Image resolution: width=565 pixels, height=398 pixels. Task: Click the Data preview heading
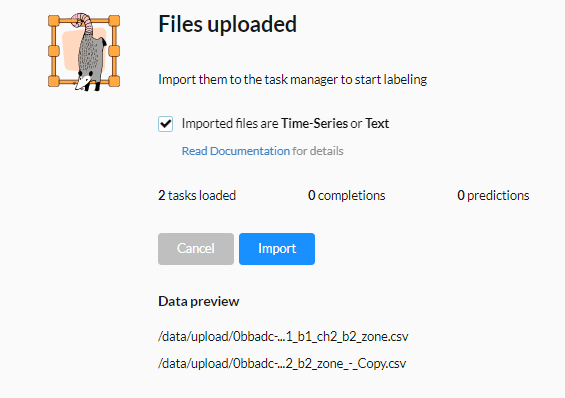tap(199, 301)
